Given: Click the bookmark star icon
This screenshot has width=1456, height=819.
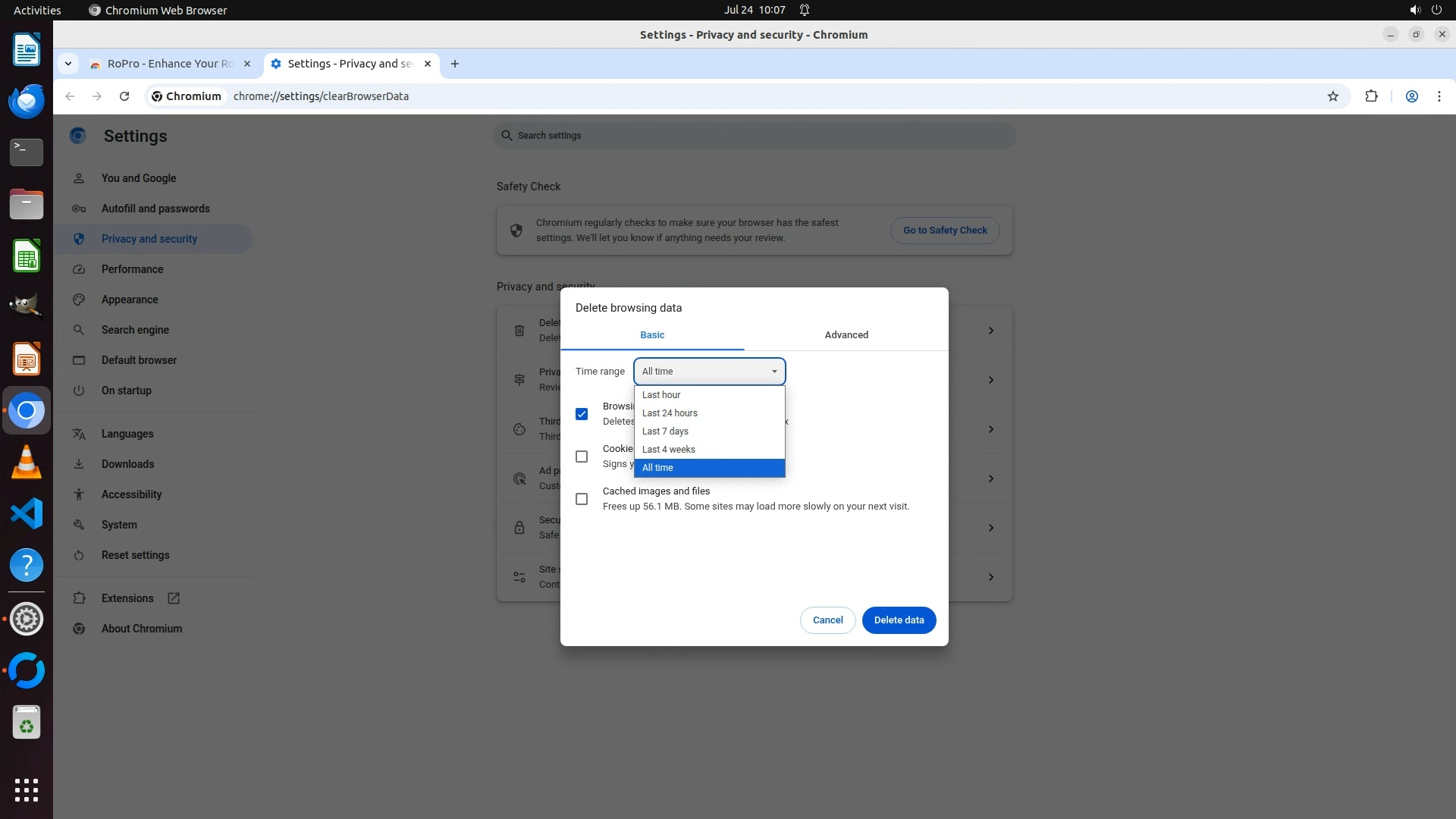Looking at the screenshot, I should pyautogui.click(x=1332, y=96).
